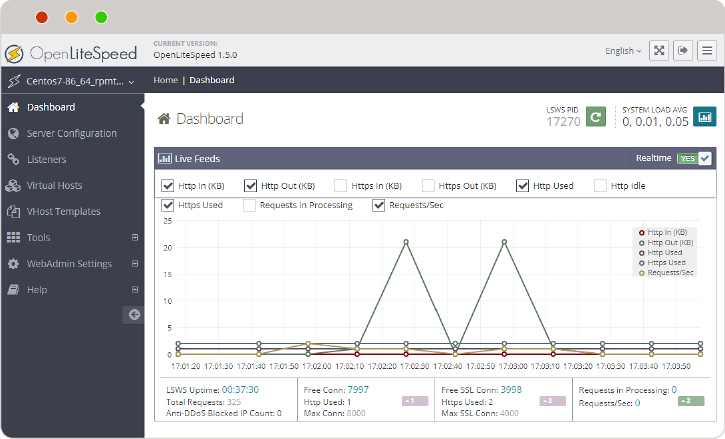Enable the Https In (KB) checkbox
Screen dimensions: 725x439
[341, 185]
